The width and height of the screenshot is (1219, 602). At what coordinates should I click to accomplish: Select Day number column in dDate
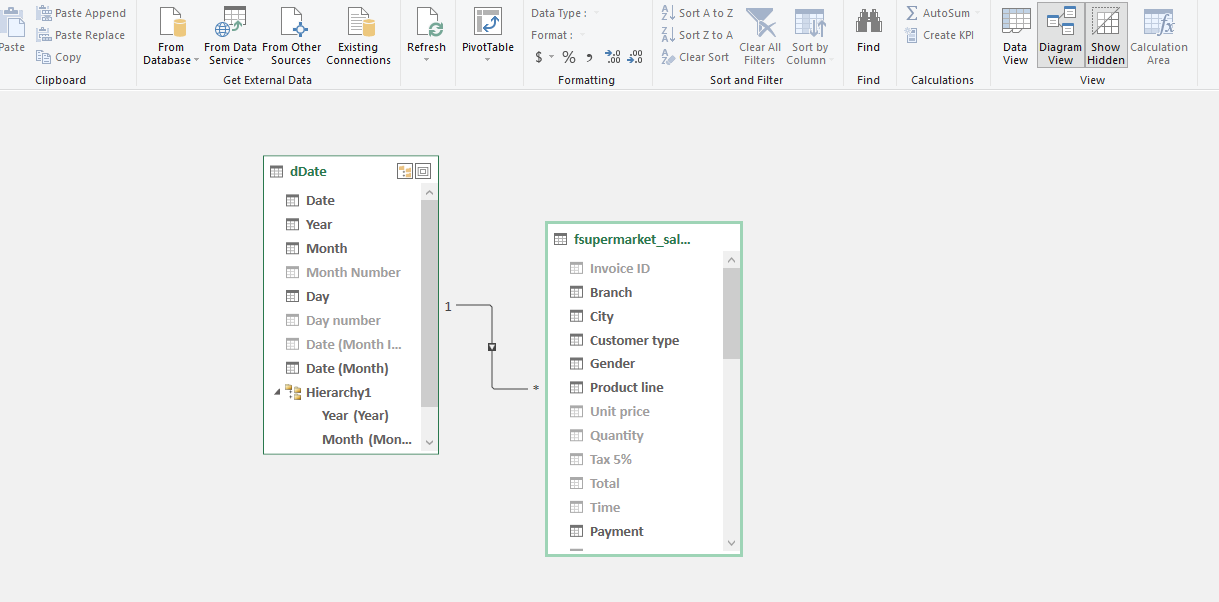pos(343,320)
